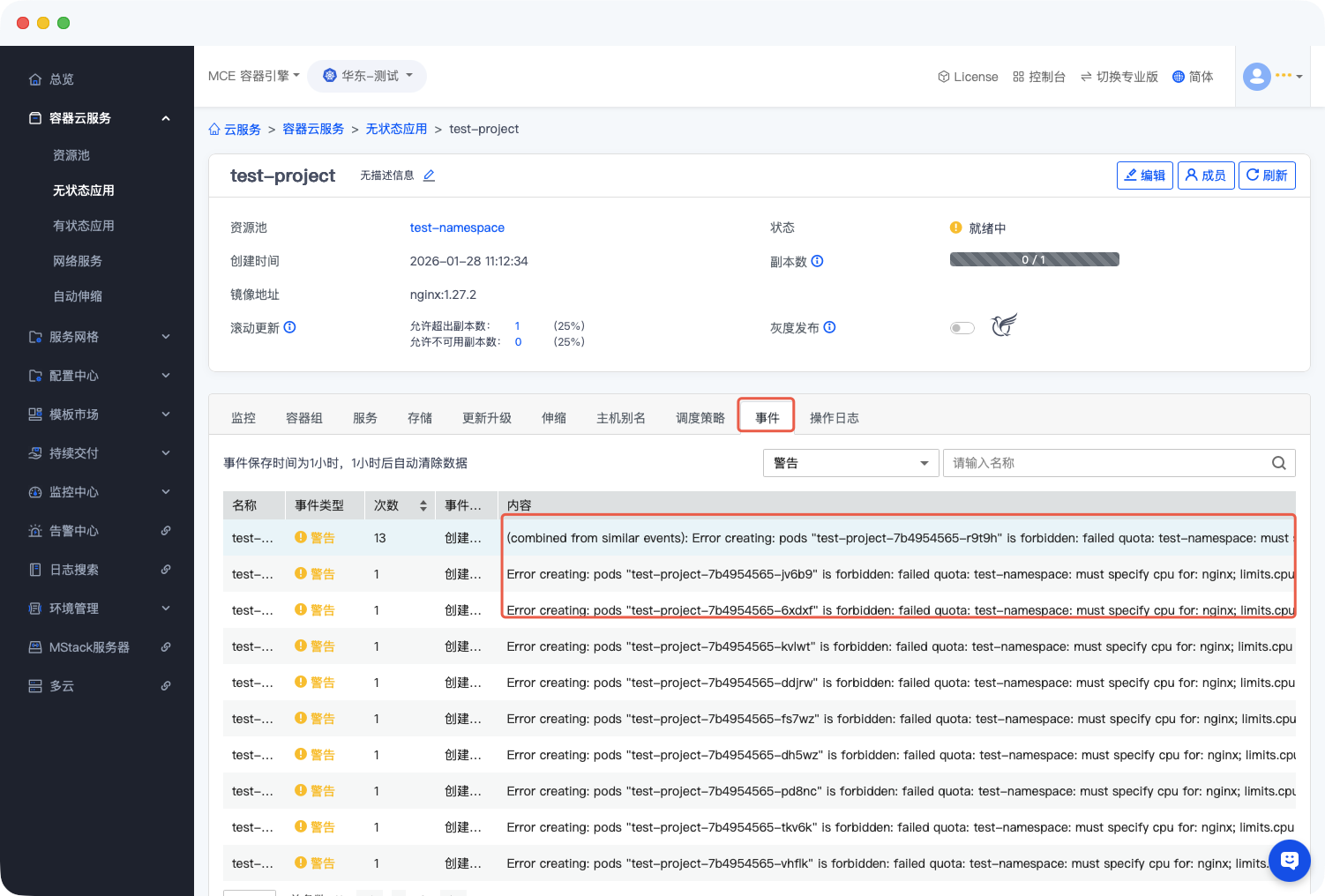
Task: Click the 请输入名称 search input field
Action: coord(1107,463)
